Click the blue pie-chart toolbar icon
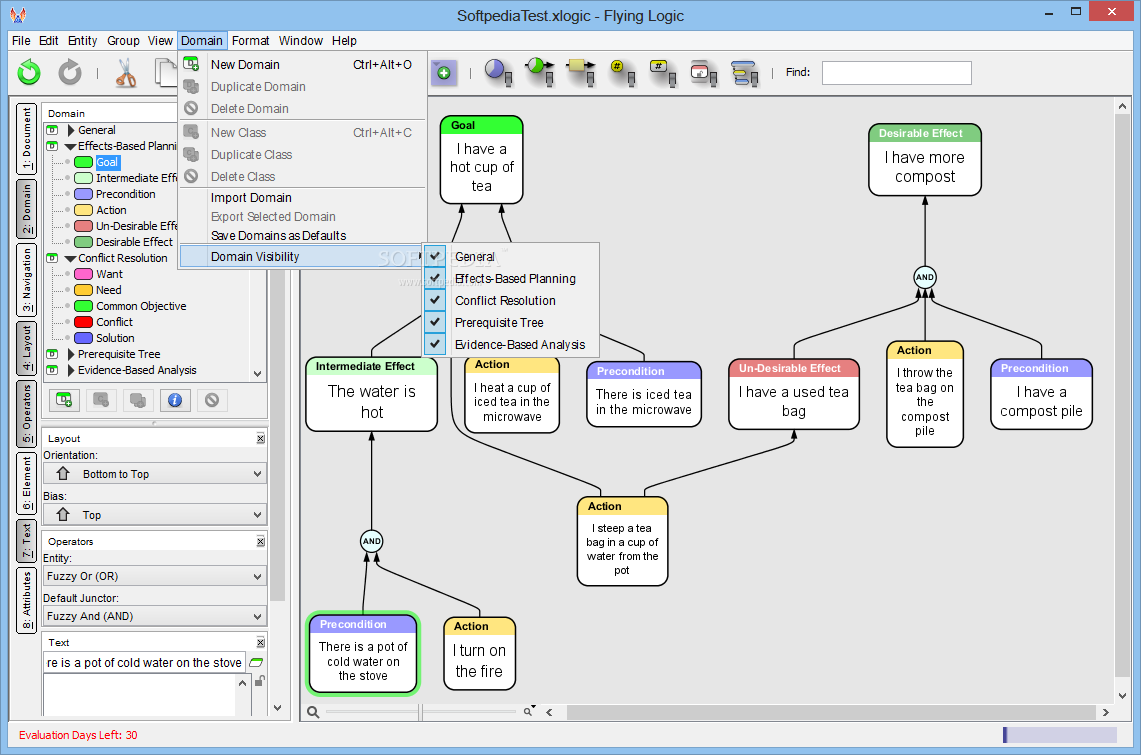Image resolution: width=1141 pixels, height=755 pixels. [x=498, y=72]
